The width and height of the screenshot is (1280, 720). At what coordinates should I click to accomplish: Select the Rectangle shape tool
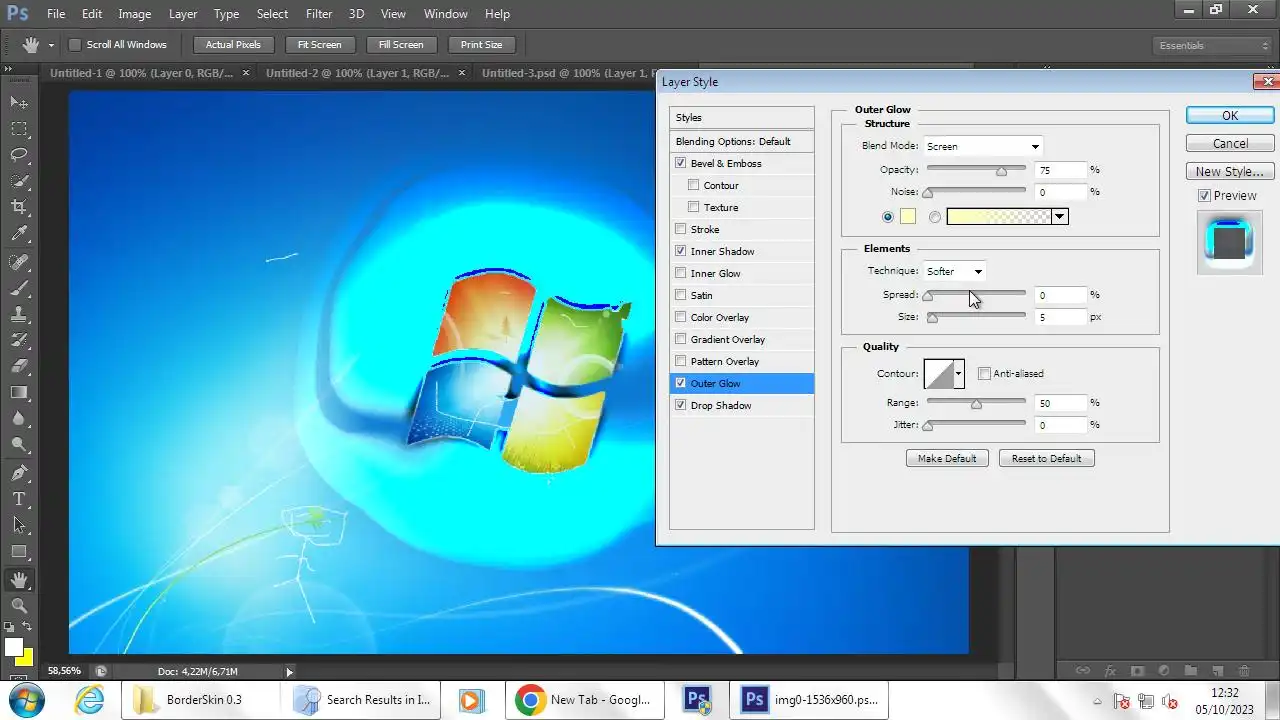(19, 552)
